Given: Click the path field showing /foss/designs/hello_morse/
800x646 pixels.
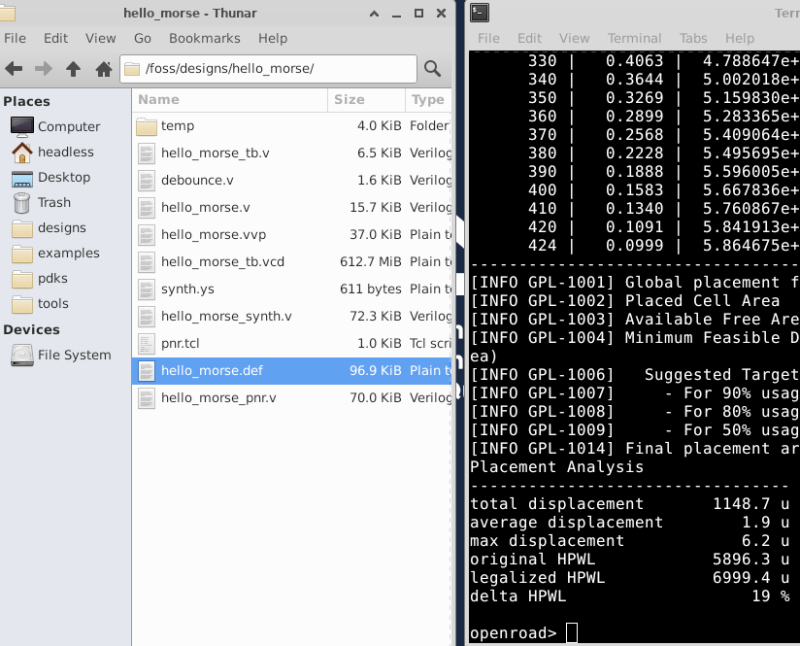Looking at the screenshot, I should pos(270,69).
